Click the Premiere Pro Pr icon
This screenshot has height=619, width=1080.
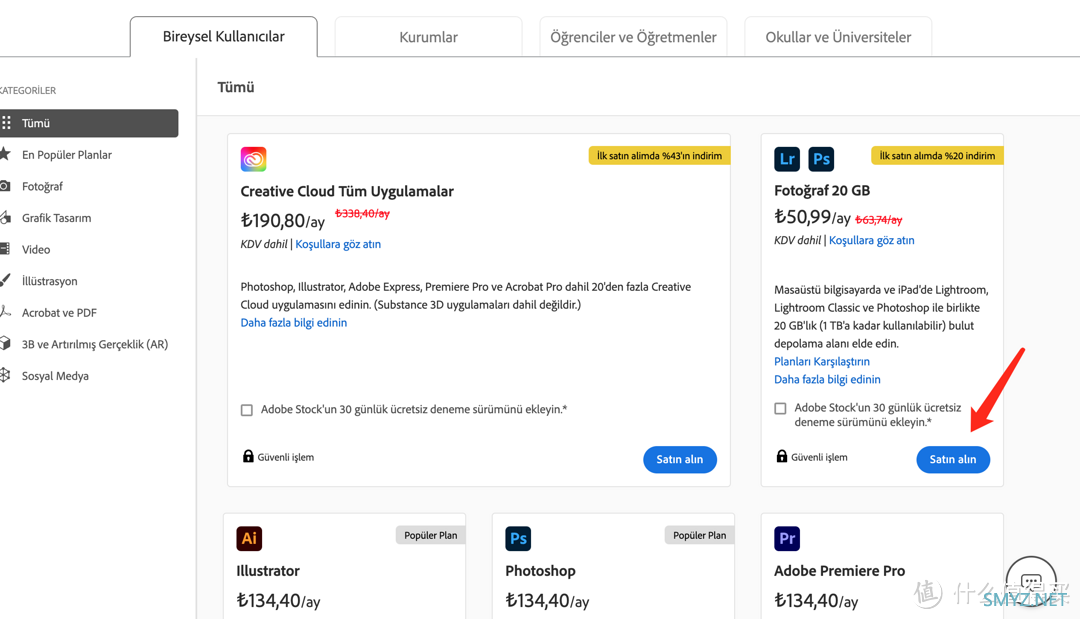[x=787, y=538]
